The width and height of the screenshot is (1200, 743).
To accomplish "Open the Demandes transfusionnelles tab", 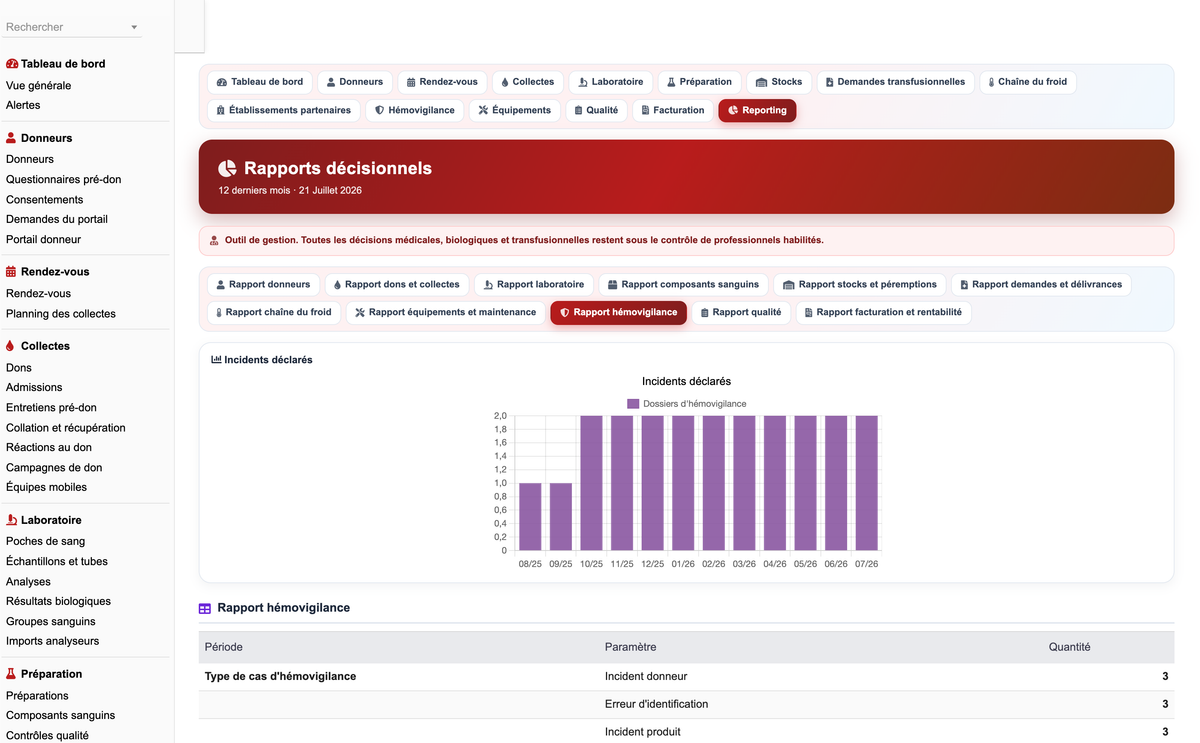I will point(895,82).
